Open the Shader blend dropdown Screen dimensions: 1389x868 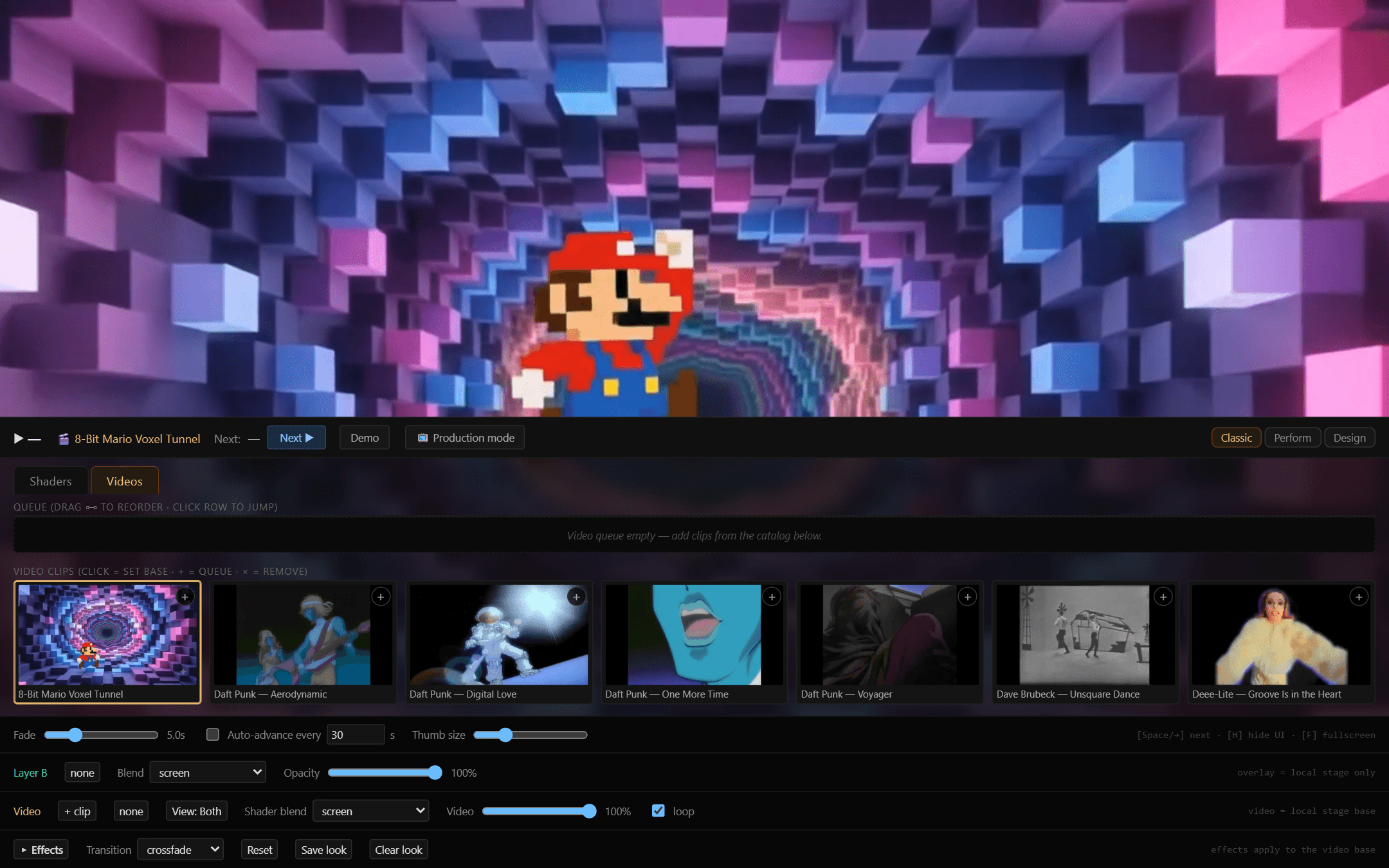pyautogui.click(x=370, y=811)
